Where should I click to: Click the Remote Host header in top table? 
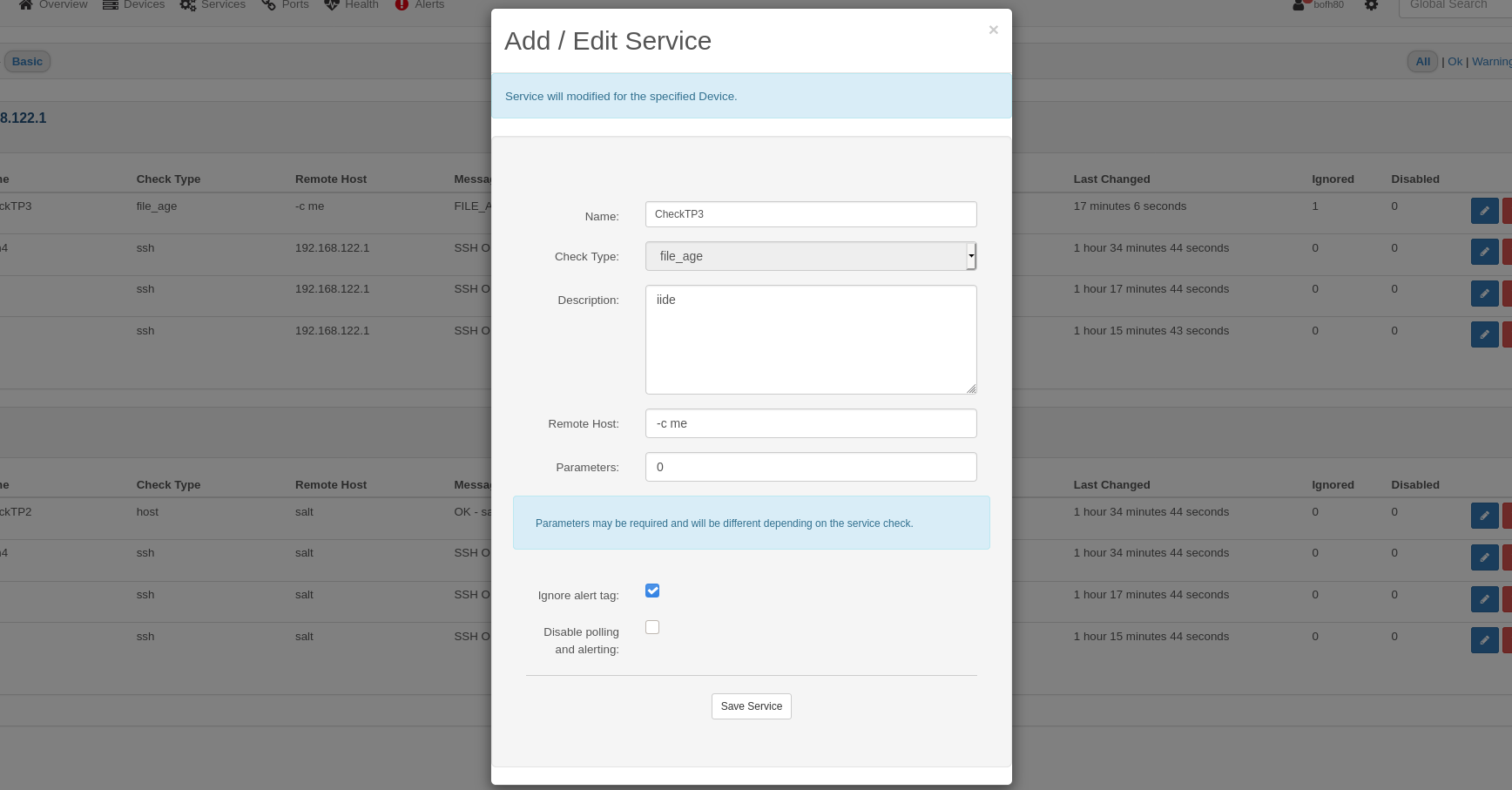[x=331, y=179]
